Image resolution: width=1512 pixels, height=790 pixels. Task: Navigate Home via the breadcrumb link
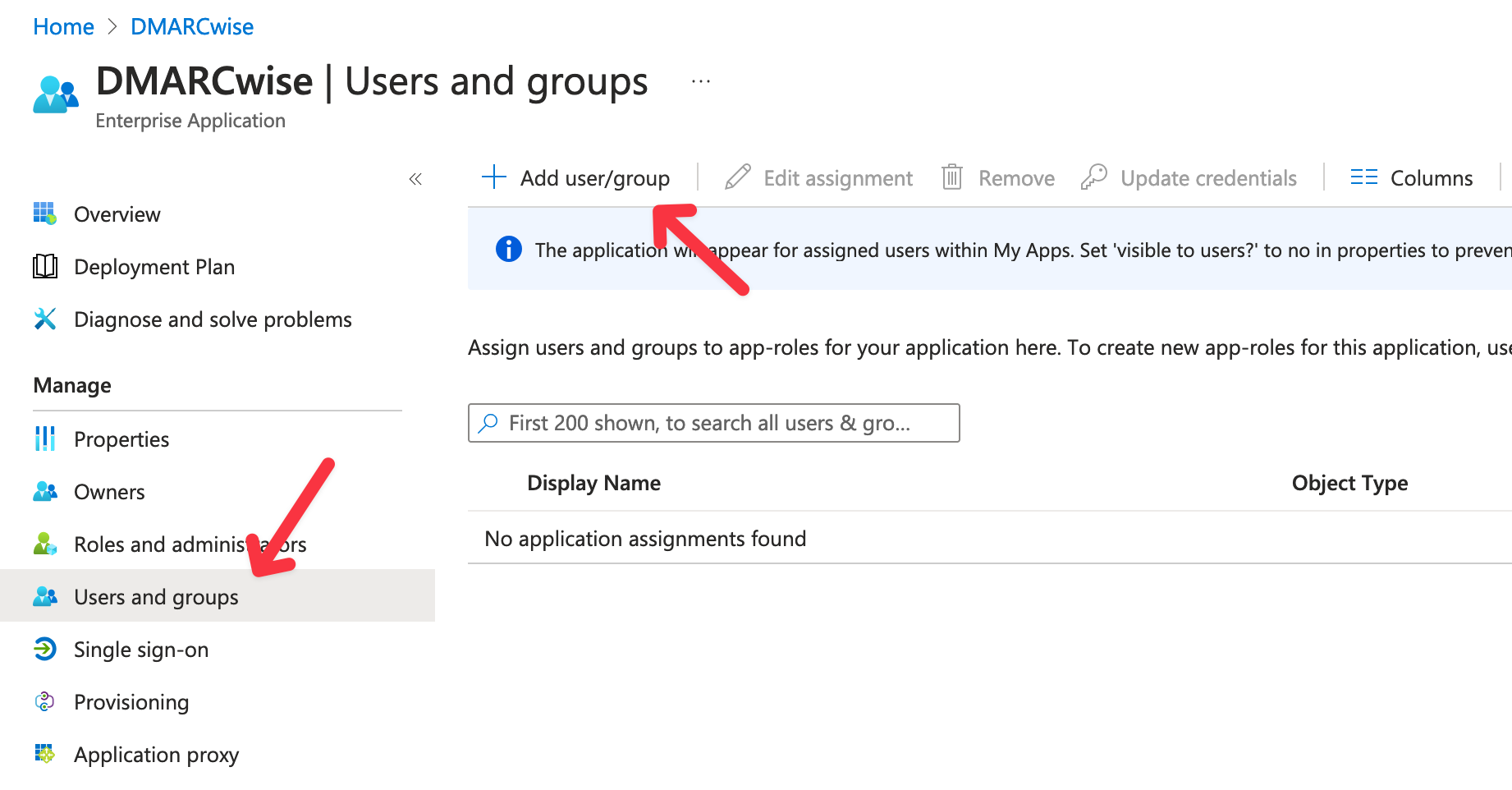click(62, 25)
